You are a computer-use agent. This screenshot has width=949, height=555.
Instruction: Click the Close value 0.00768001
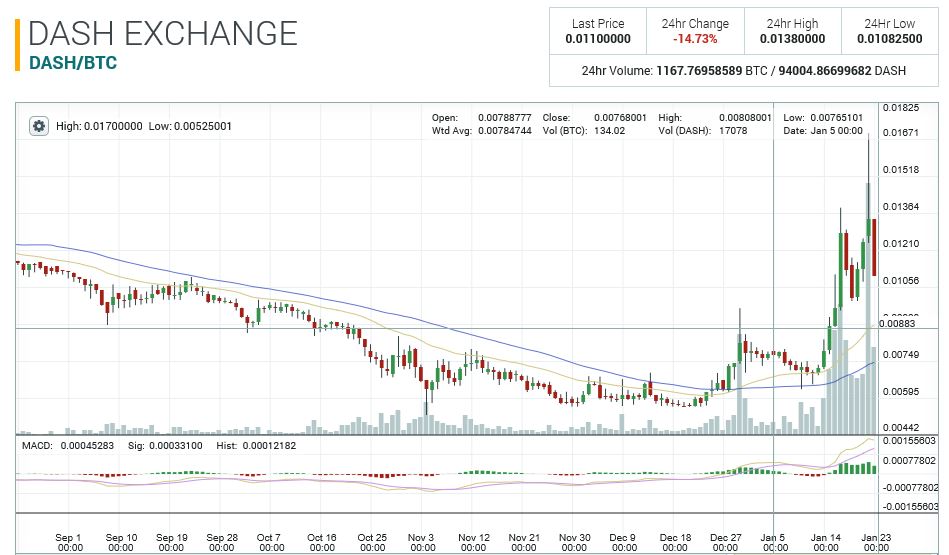pos(620,117)
